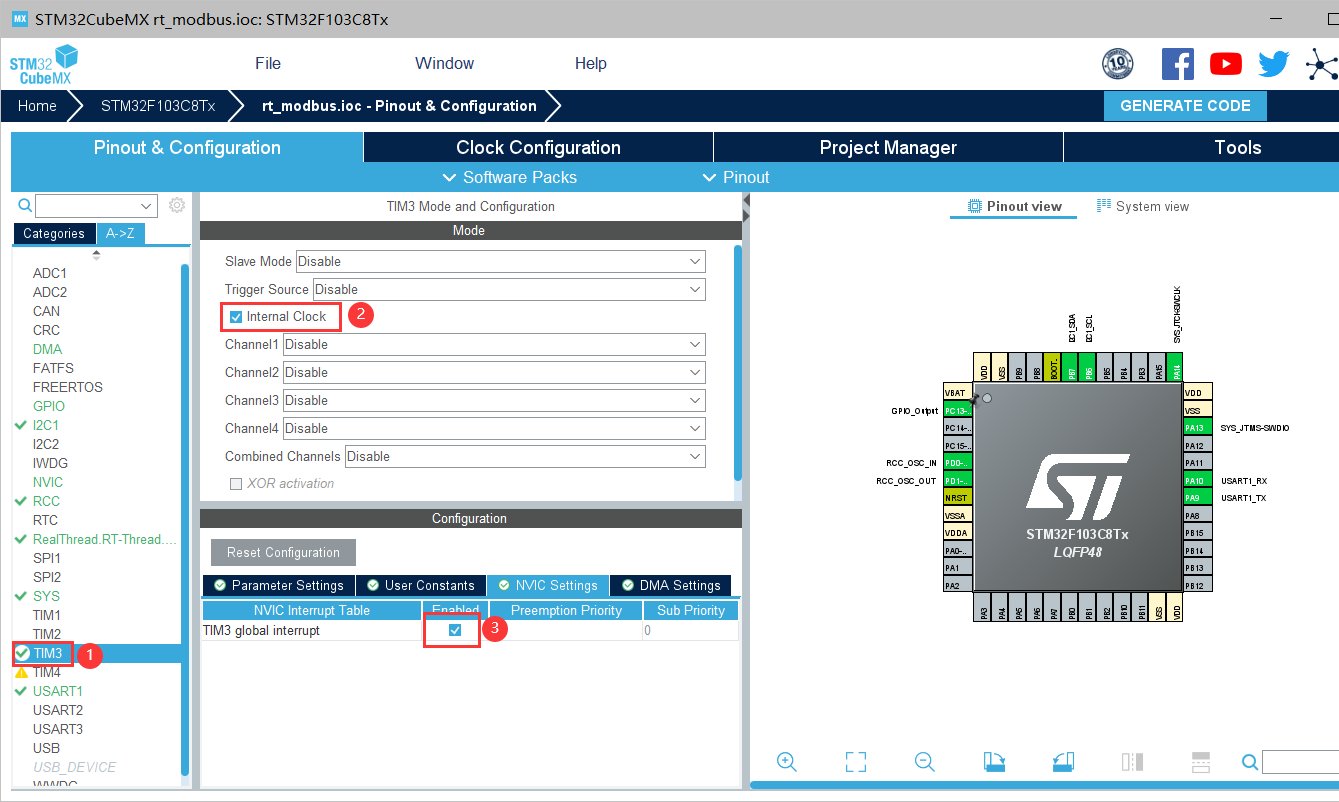The image size is (1339, 802).
Task: Select TIM4 in the peripheral list
Action: (47, 672)
